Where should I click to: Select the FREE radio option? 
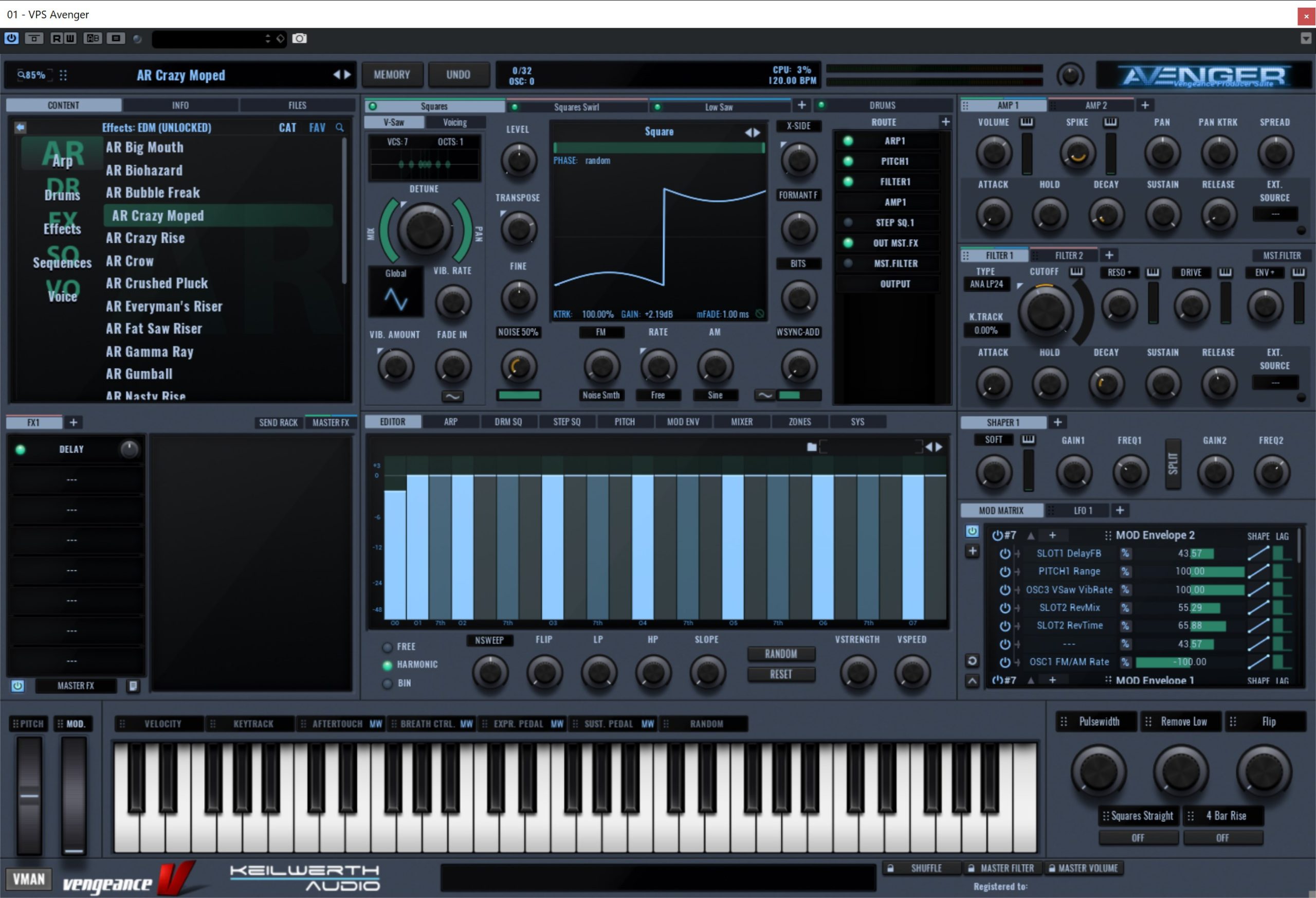click(387, 647)
